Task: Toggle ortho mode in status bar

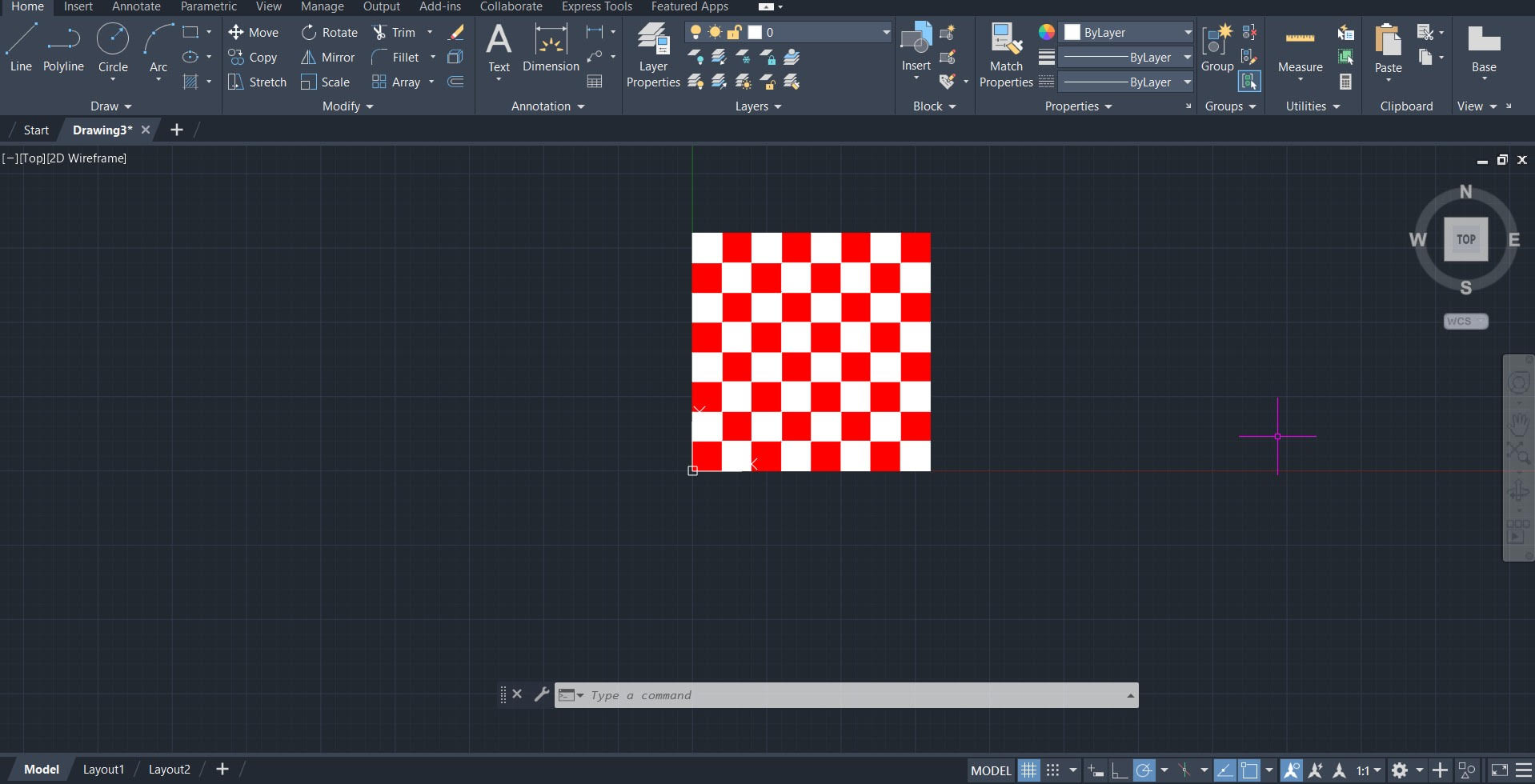Action: 1120,770
